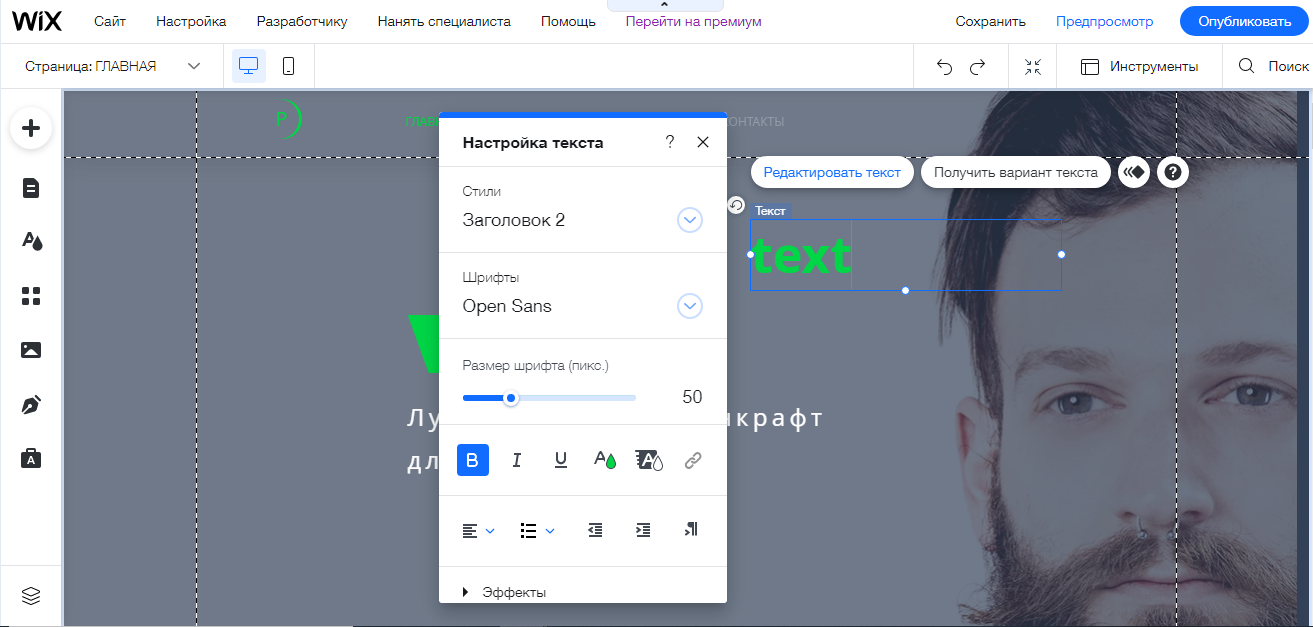Collapse the top bar with chevron tab
This screenshot has height=627, width=1313.
[x=664, y=6]
